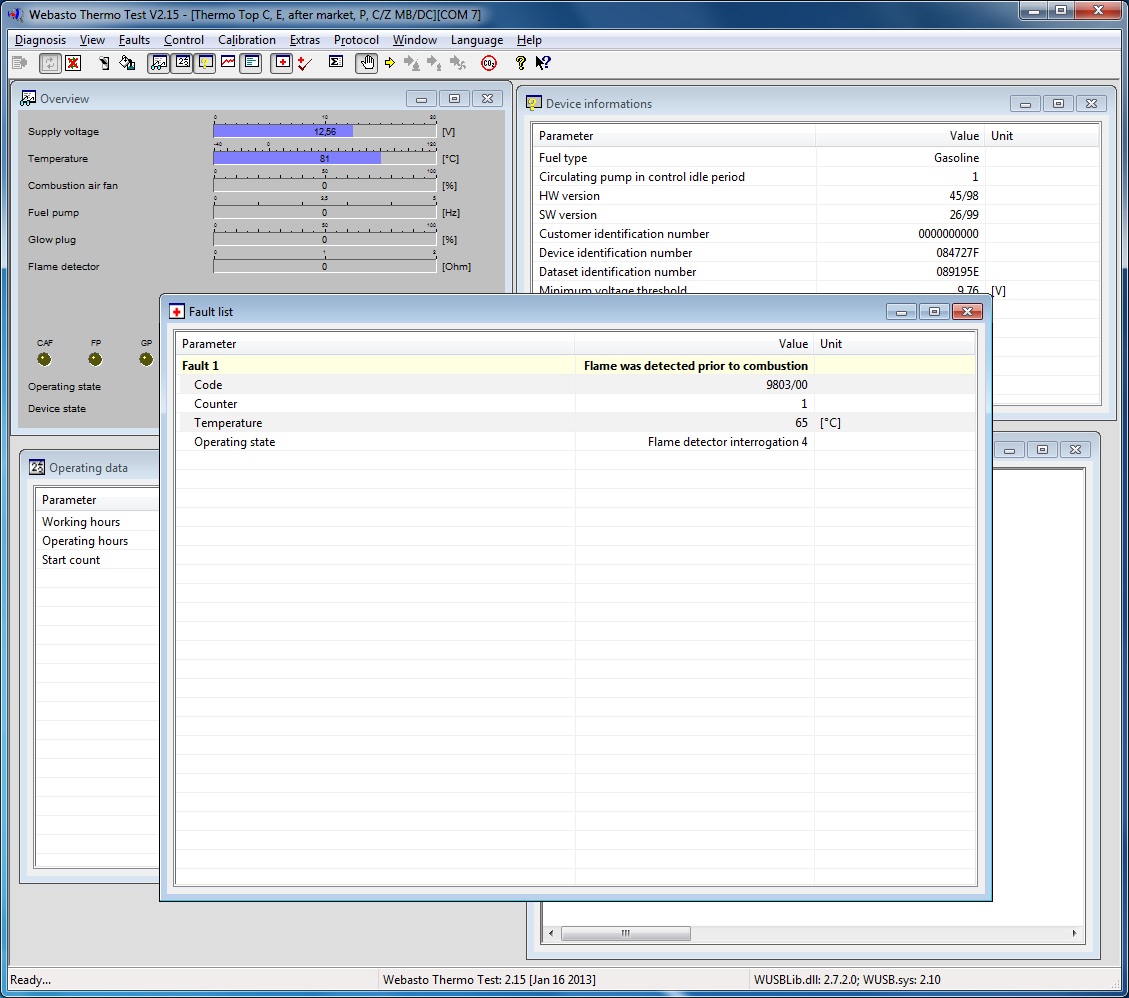The width and height of the screenshot is (1129, 998).
Task: Click the CO2 calibration toolbar icon
Action: [488, 63]
